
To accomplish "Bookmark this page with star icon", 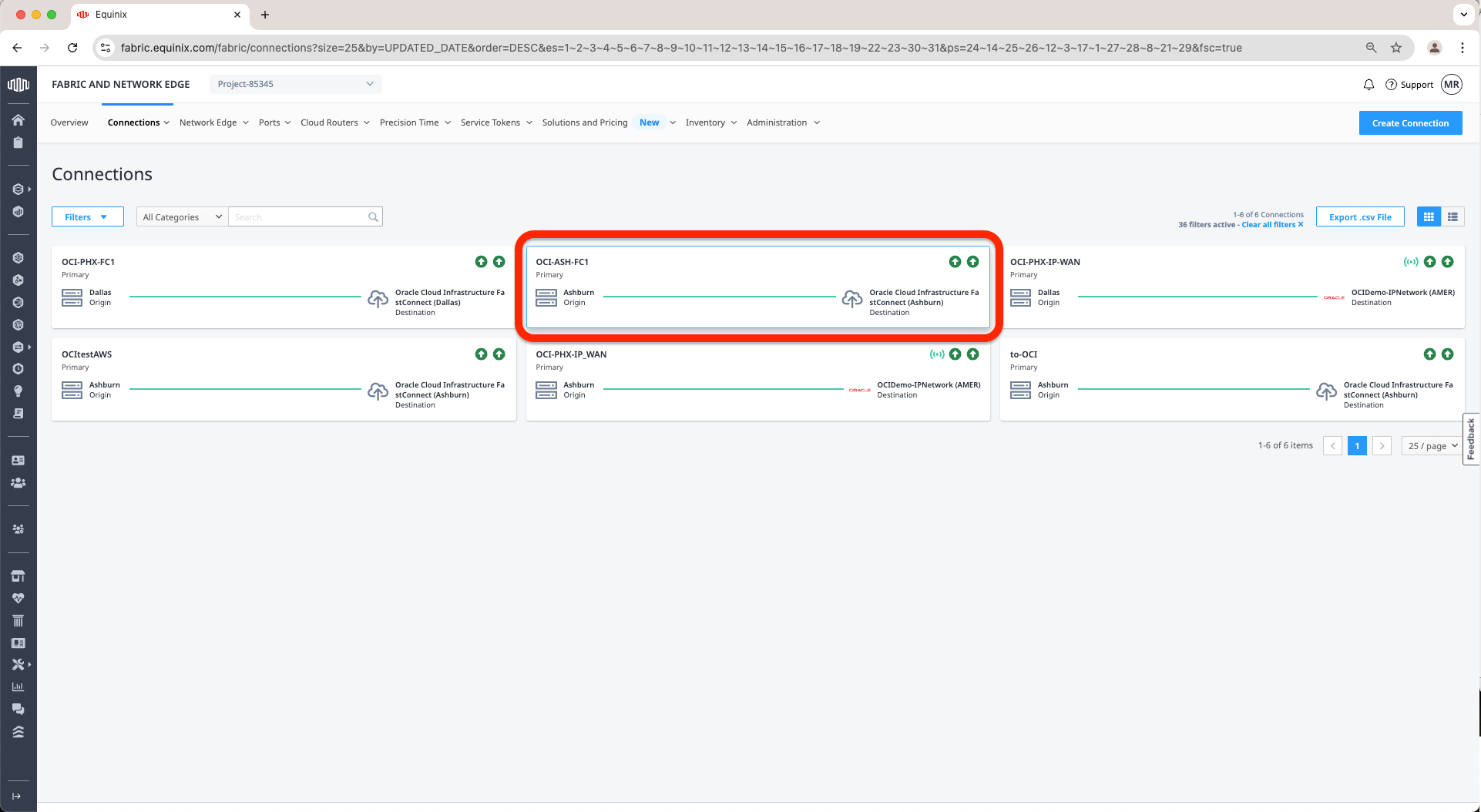I will [x=1396, y=48].
